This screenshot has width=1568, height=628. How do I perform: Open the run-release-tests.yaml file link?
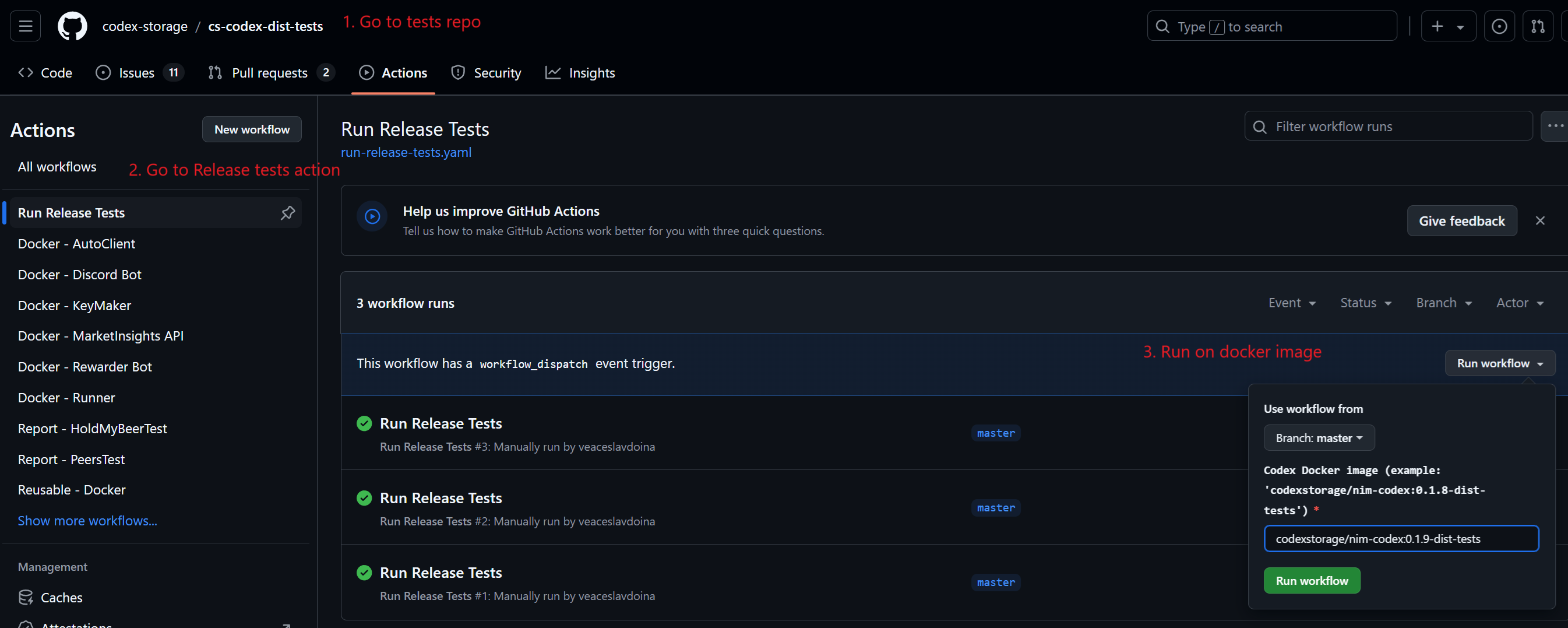(x=406, y=152)
